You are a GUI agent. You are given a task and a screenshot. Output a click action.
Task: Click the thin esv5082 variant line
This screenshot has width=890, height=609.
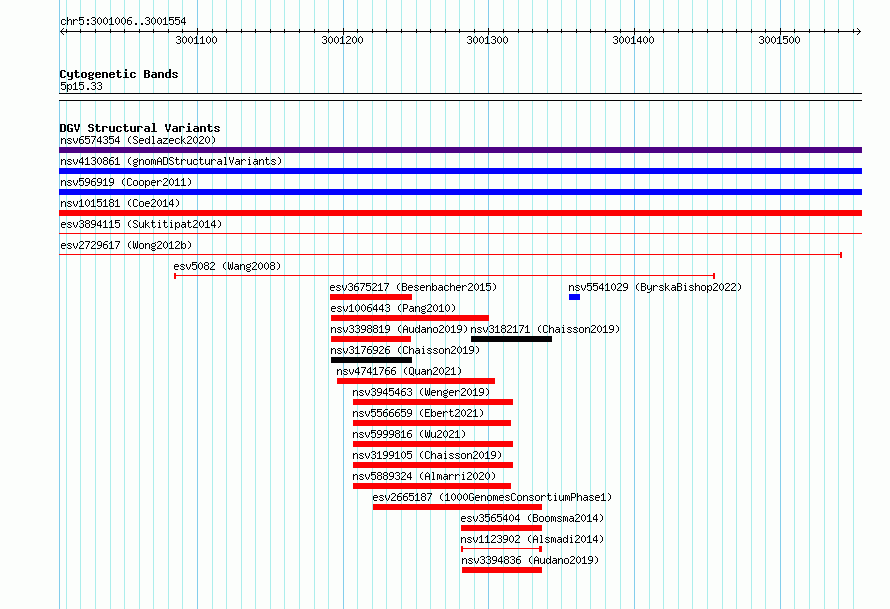(x=444, y=276)
